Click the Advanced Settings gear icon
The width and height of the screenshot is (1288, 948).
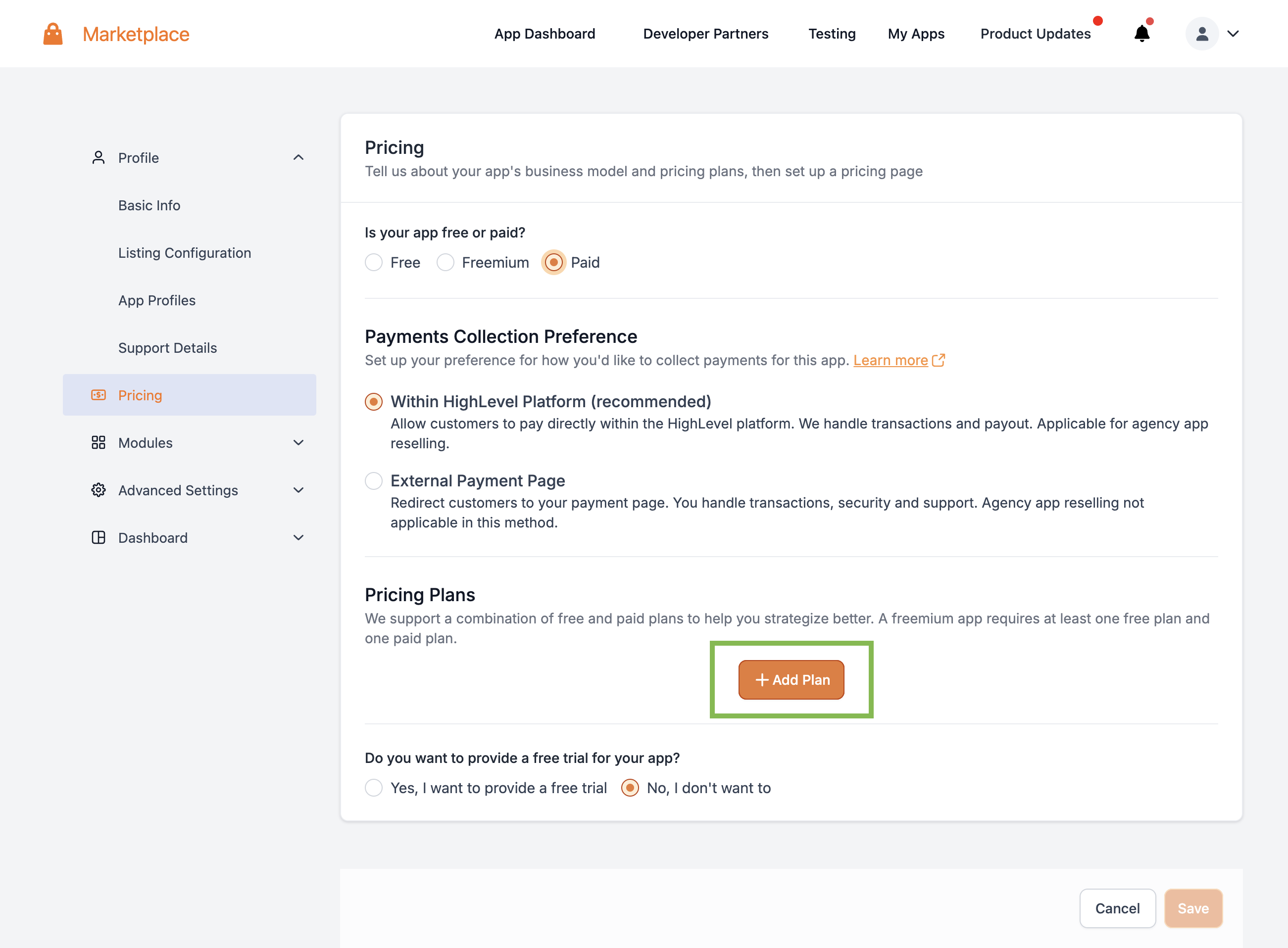(98, 490)
